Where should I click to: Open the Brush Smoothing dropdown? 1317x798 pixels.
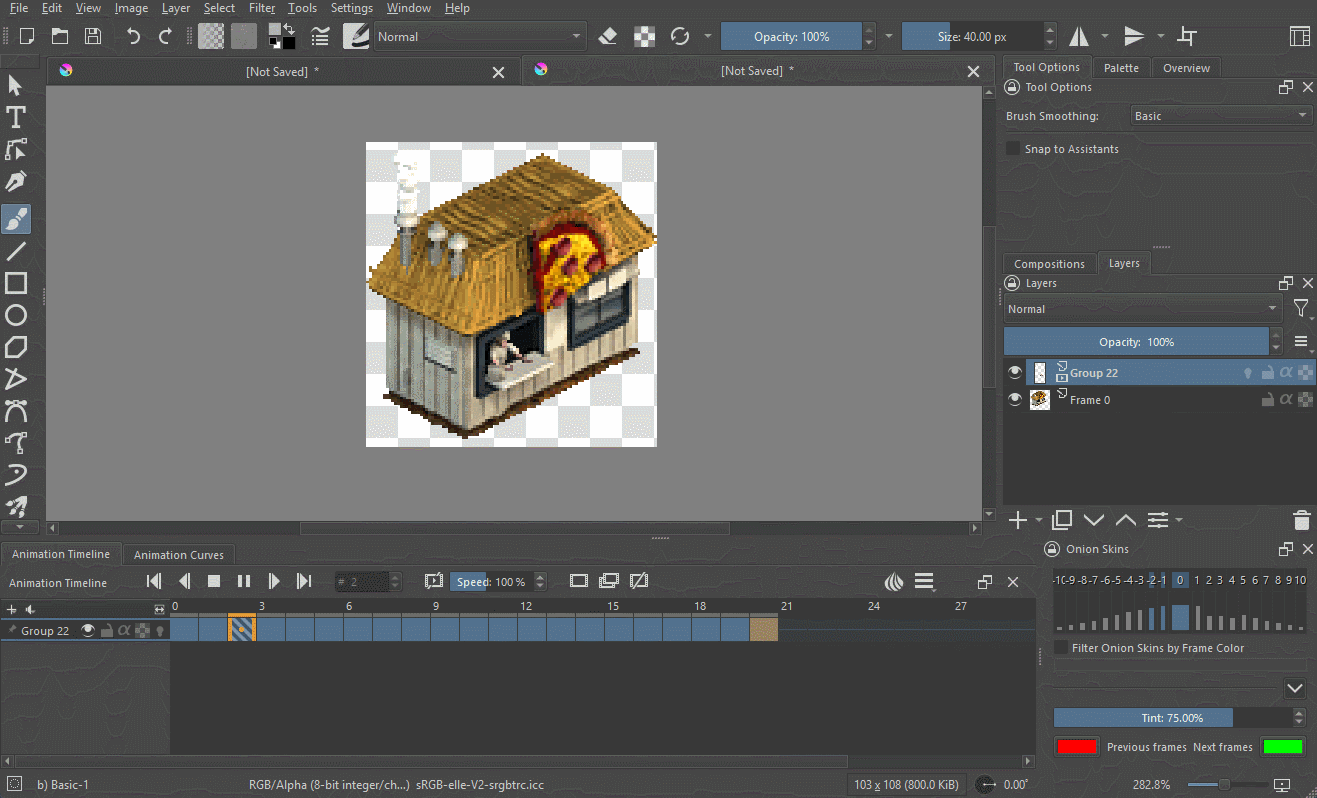coord(1220,116)
